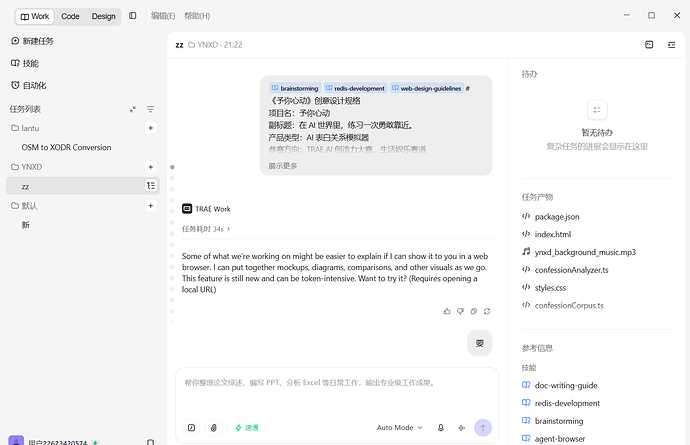The width and height of the screenshot is (690, 445).
Task: Start voice input with microphone icon
Action: pos(440,427)
